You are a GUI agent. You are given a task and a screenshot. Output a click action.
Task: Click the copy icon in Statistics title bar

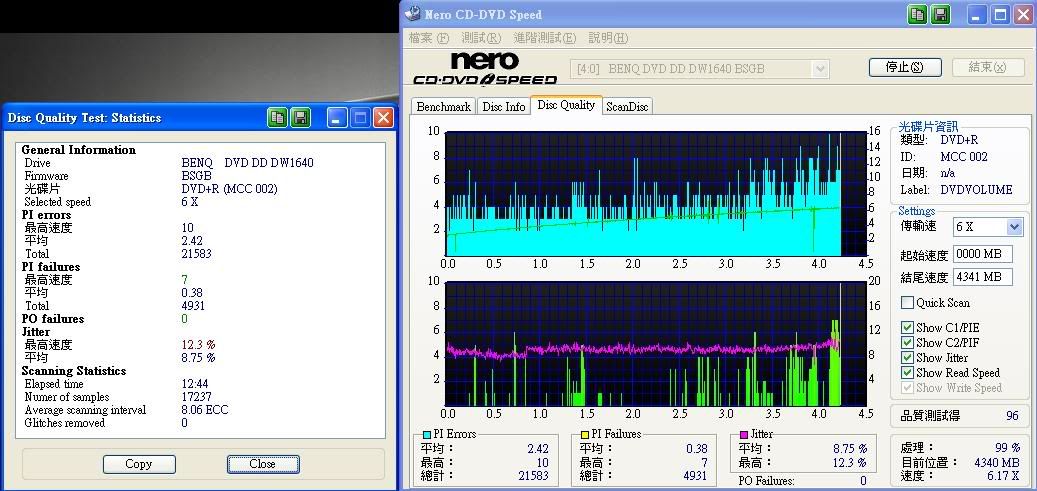tap(277, 118)
